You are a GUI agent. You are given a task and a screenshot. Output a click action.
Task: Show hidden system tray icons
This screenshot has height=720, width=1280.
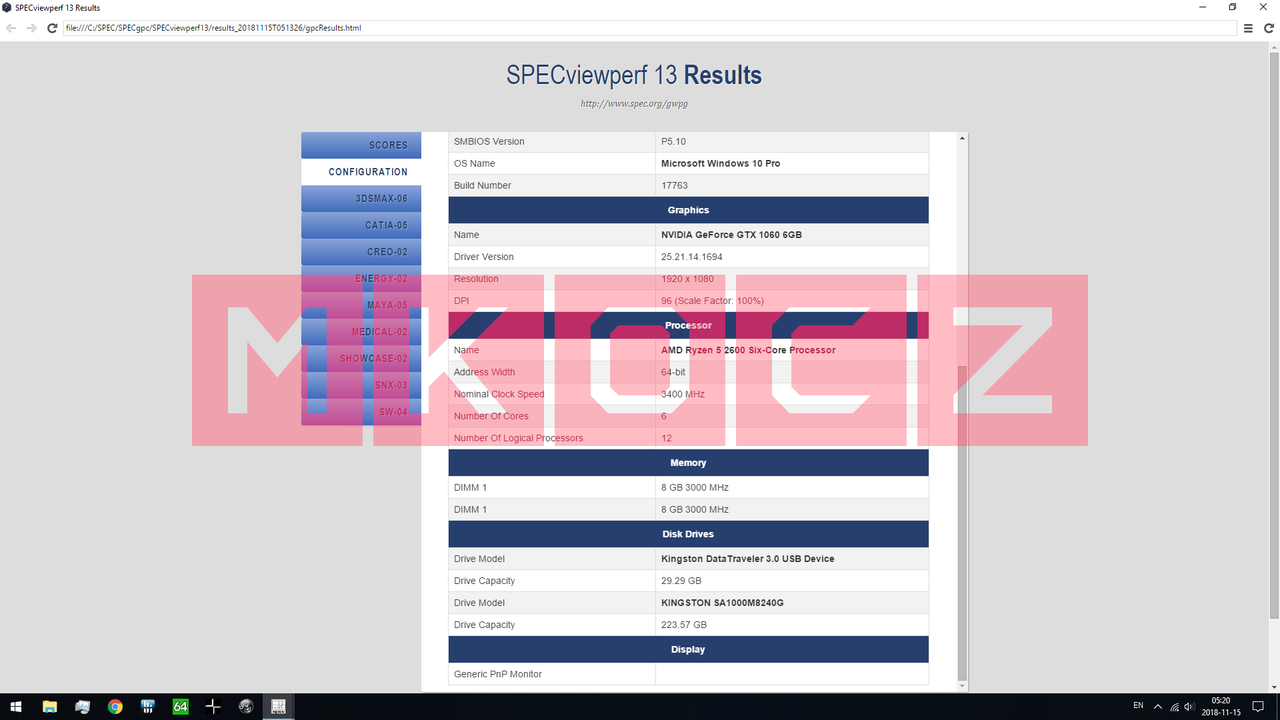1158,706
